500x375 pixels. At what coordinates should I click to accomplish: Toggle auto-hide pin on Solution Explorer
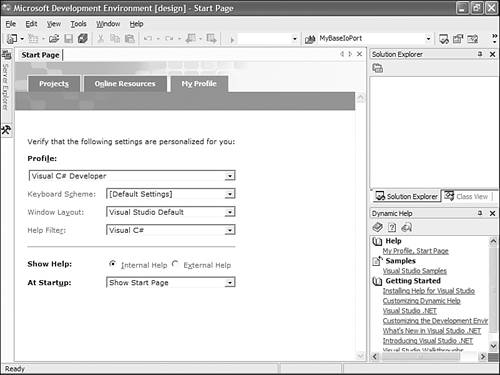coord(480,54)
